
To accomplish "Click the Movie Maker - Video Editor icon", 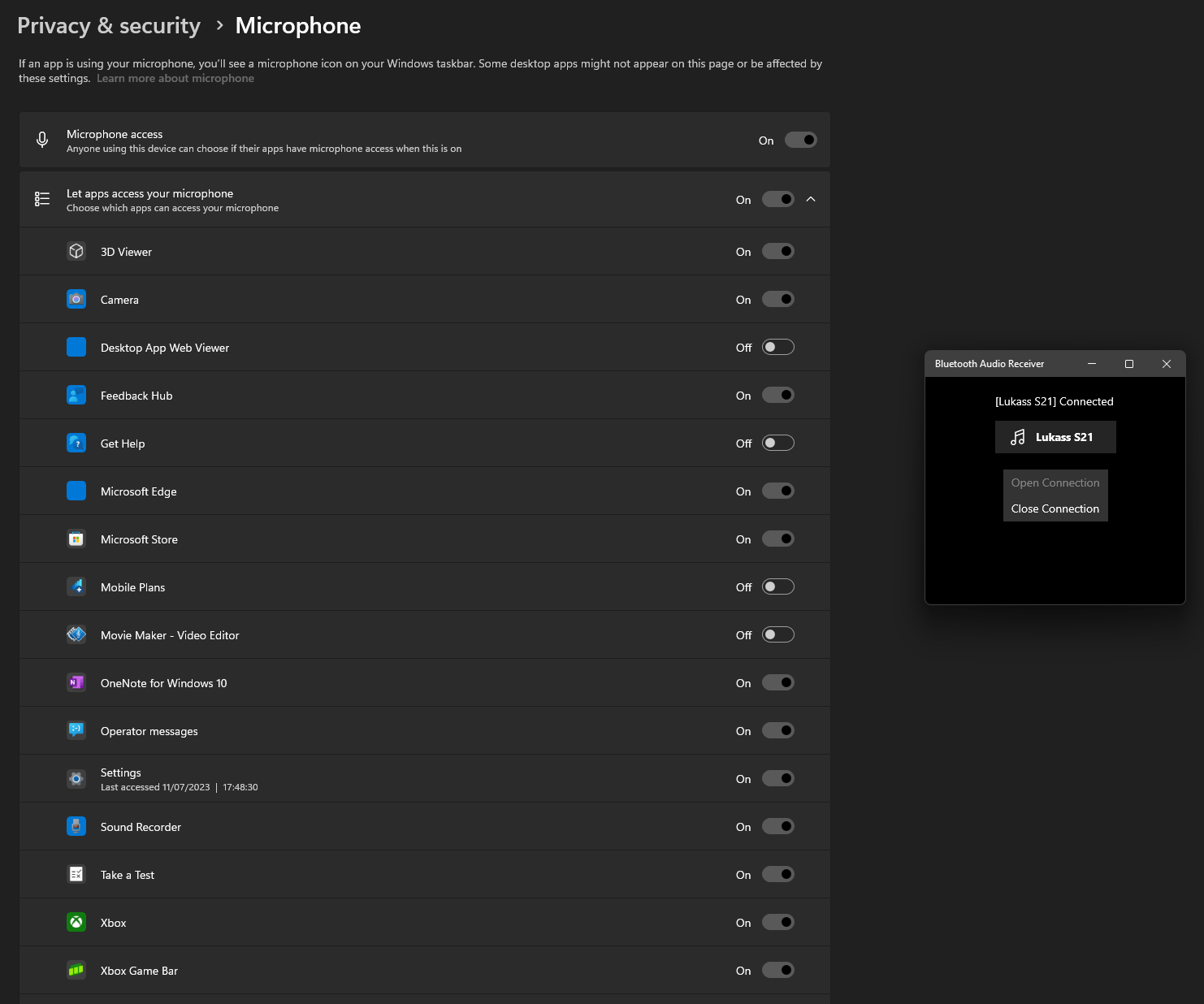I will [76, 634].
